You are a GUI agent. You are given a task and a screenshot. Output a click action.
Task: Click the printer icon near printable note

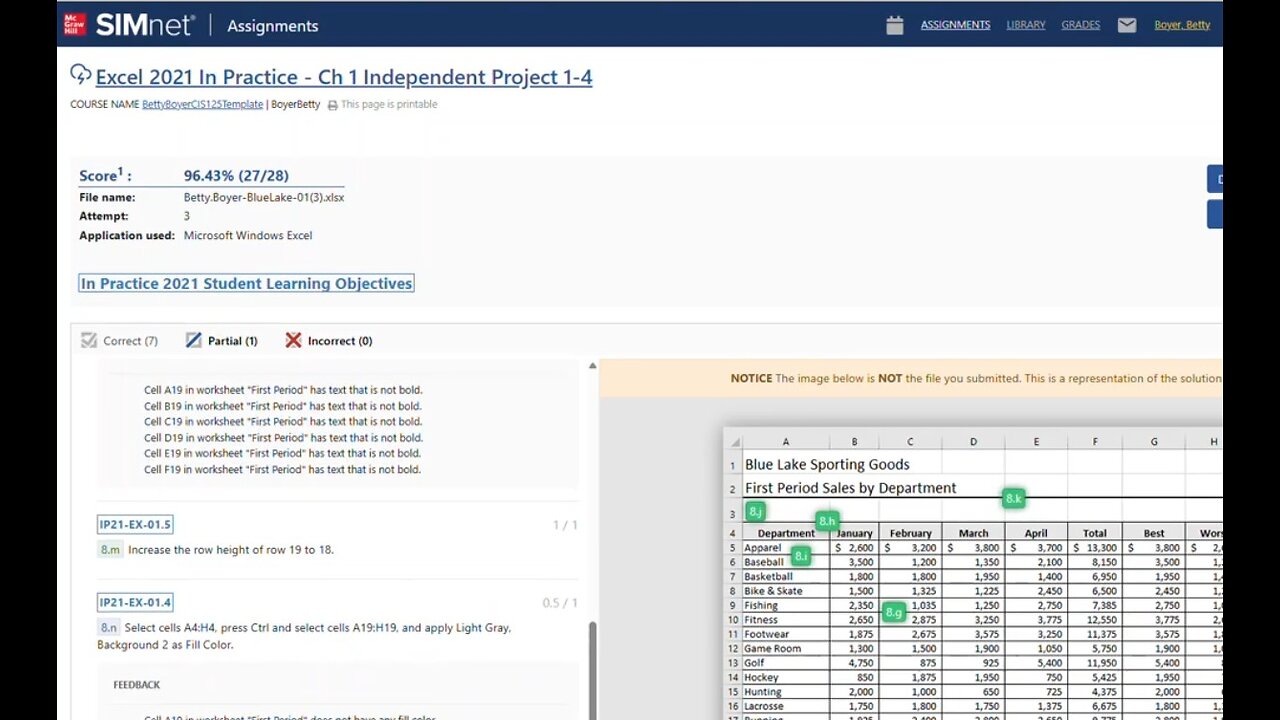[x=332, y=105]
